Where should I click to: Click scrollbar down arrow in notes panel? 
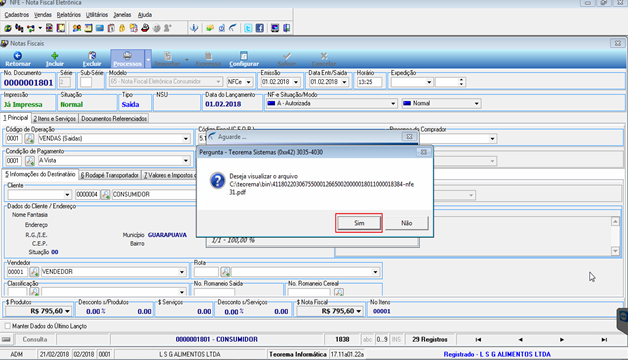pos(616,251)
